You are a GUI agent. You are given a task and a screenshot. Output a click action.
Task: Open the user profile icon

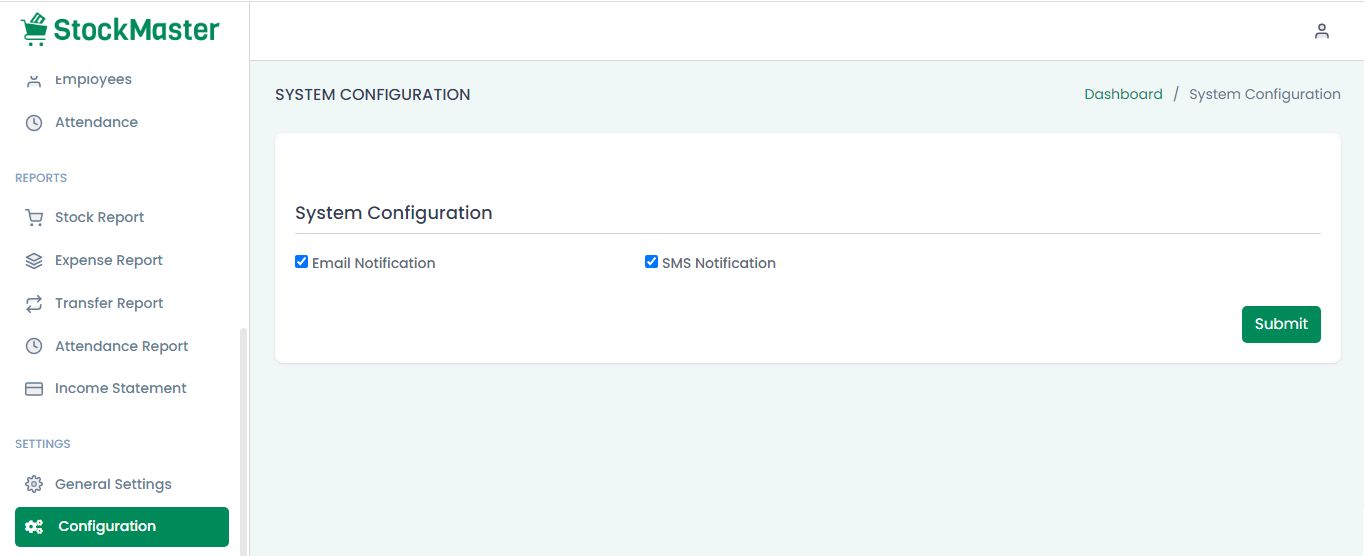click(x=1322, y=31)
